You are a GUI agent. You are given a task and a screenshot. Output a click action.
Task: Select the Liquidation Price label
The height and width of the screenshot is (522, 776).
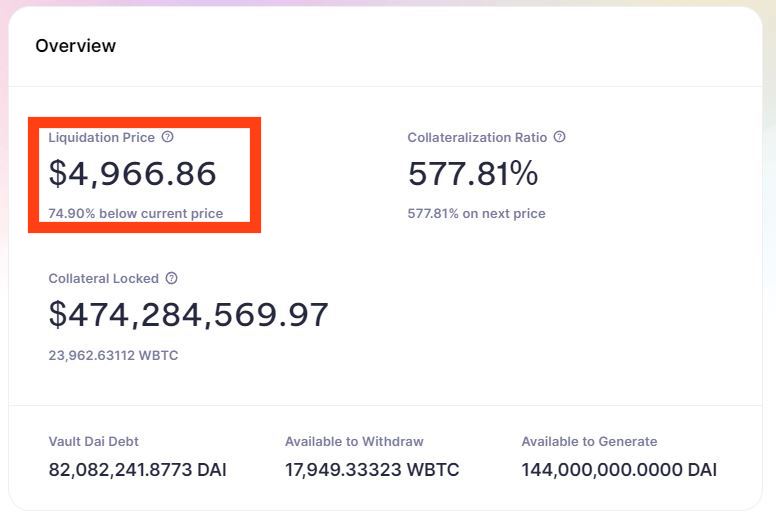click(x=101, y=137)
